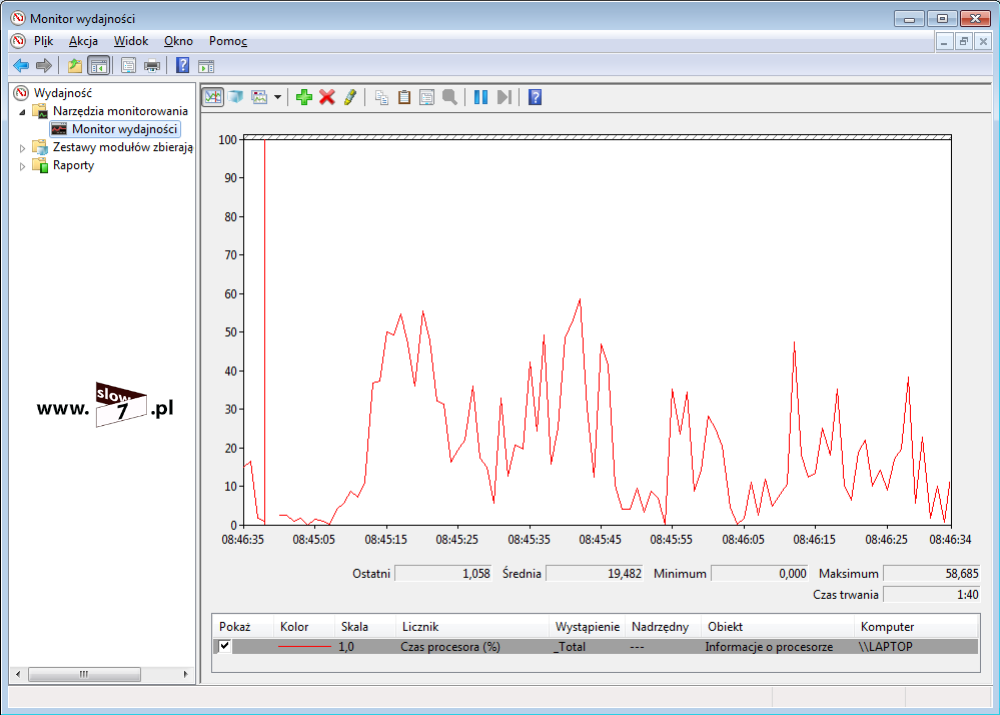The height and width of the screenshot is (715, 1000).
Task: Open the Widok menu
Action: point(131,41)
